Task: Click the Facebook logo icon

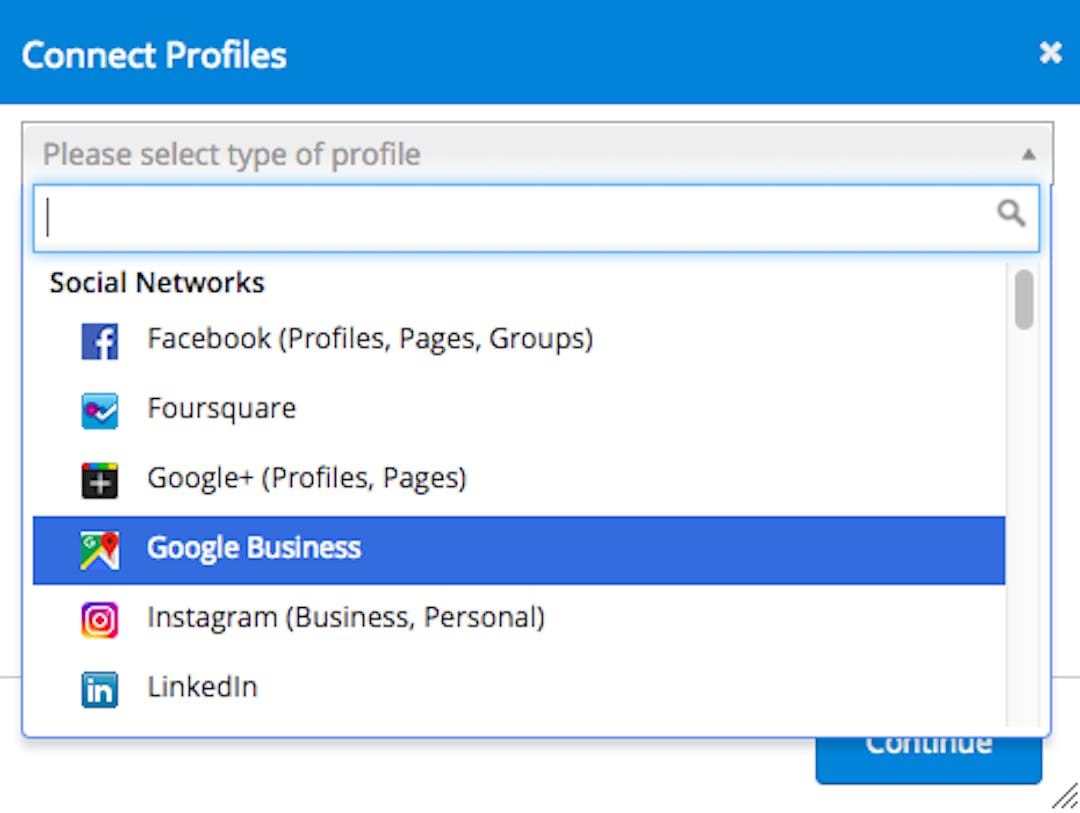Action: [100, 341]
